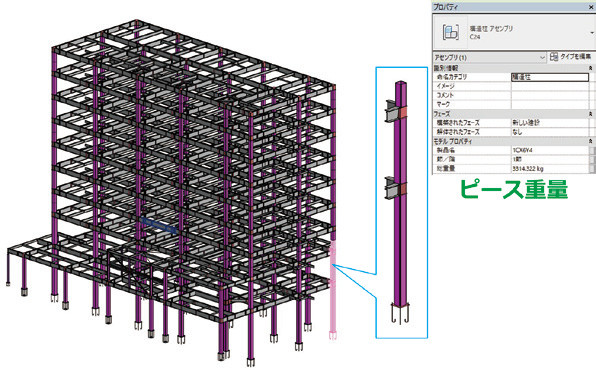The width and height of the screenshot is (596, 370).
Task: Open the アセンブリ (1) filter dropdown
Action: (x=489, y=57)
